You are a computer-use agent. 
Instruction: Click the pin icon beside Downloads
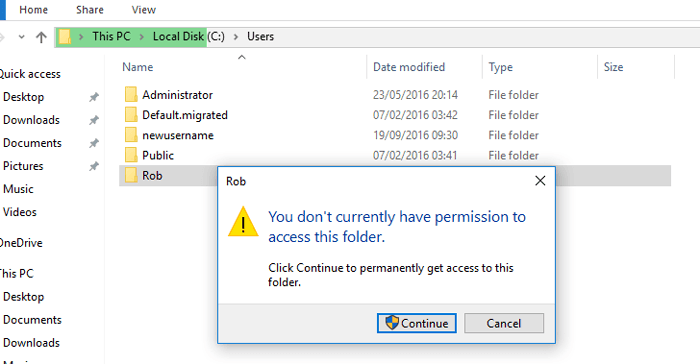[x=94, y=120]
